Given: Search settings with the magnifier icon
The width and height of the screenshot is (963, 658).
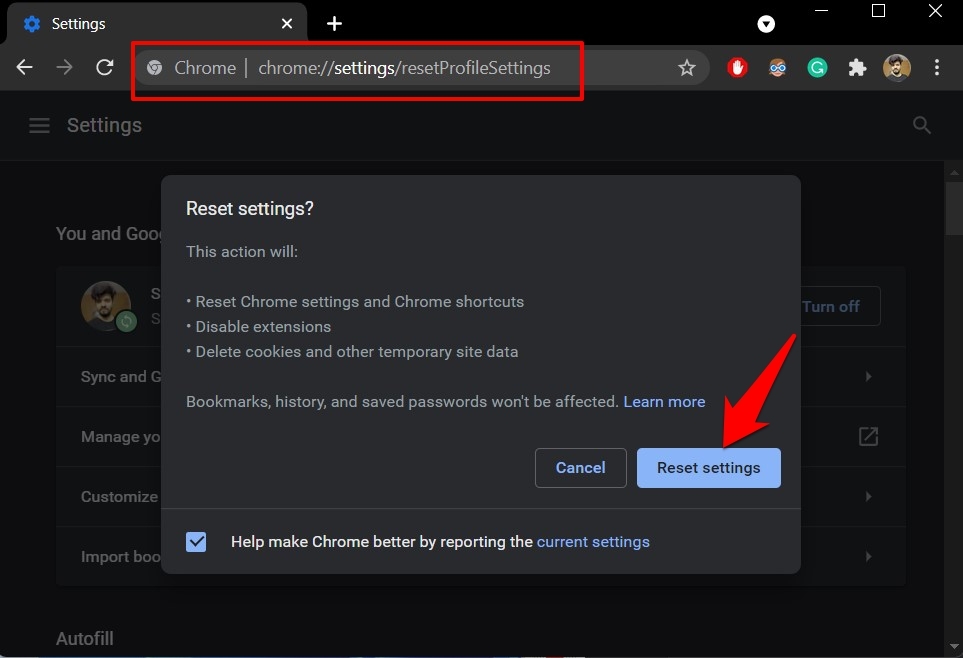Looking at the screenshot, I should [922, 126].
